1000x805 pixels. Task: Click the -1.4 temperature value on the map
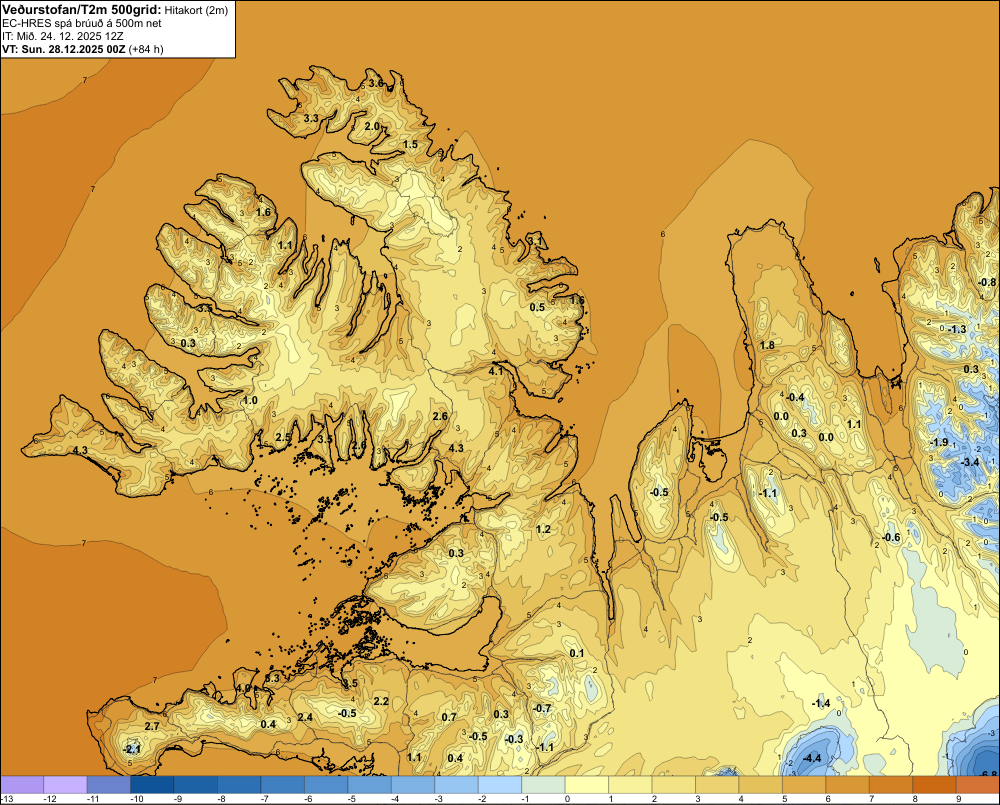[820, 704]
